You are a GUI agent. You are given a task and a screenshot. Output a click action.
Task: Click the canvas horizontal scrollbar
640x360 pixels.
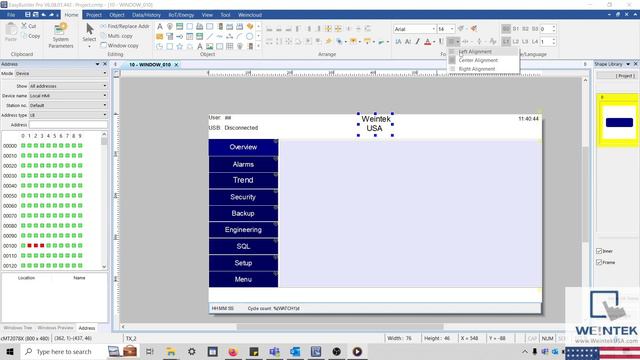[340, 327]
